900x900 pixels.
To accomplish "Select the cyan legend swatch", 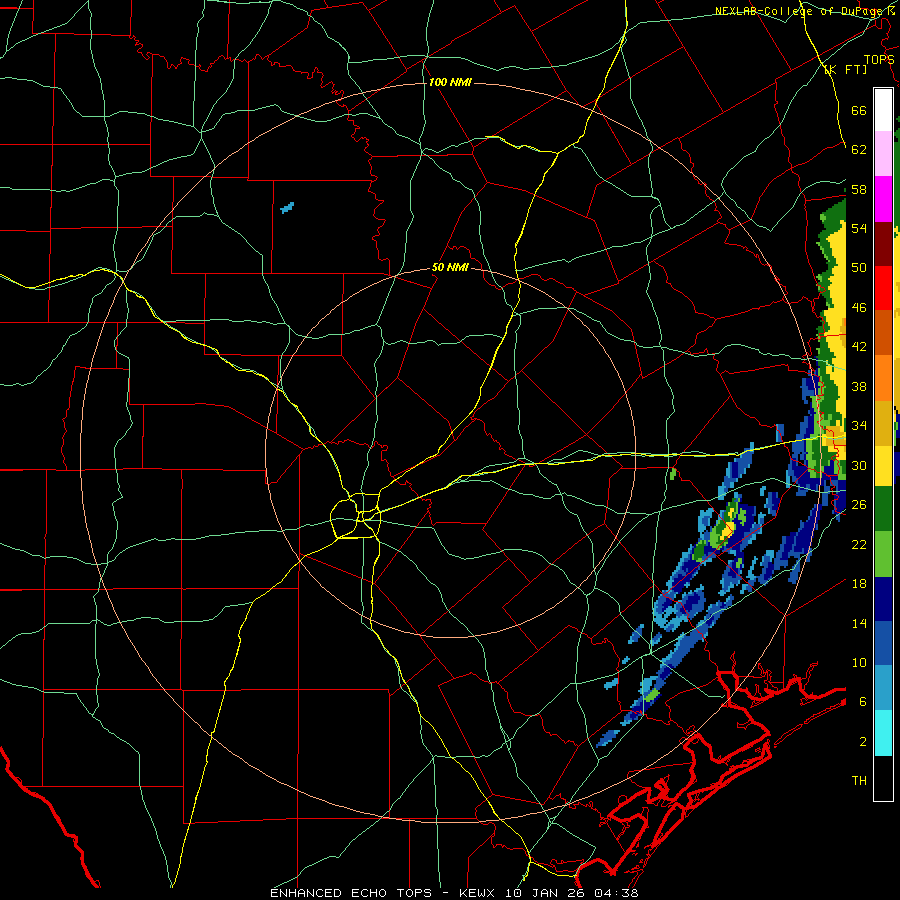I will point(883,733).
